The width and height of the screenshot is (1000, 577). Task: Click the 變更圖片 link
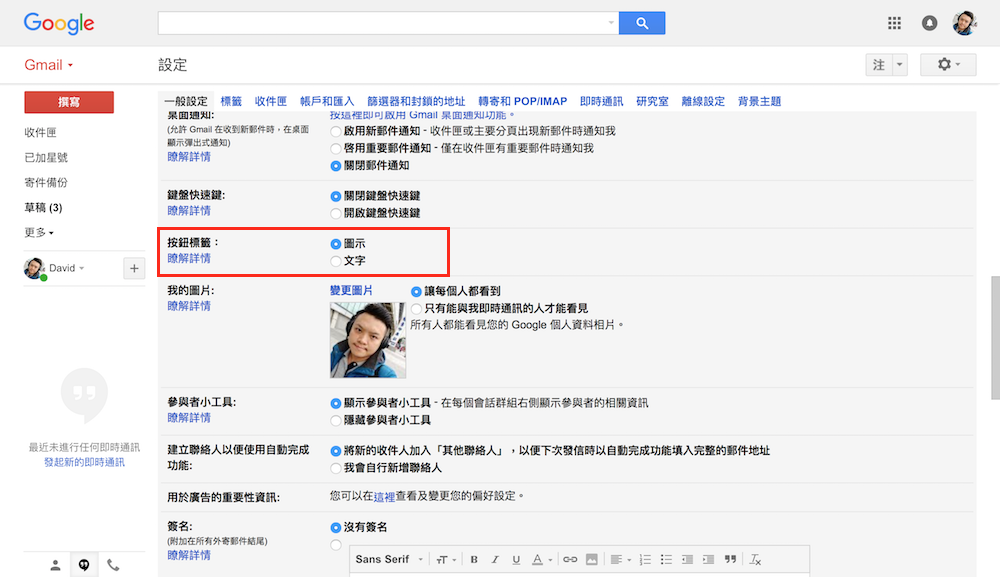(x=351, y=290)
